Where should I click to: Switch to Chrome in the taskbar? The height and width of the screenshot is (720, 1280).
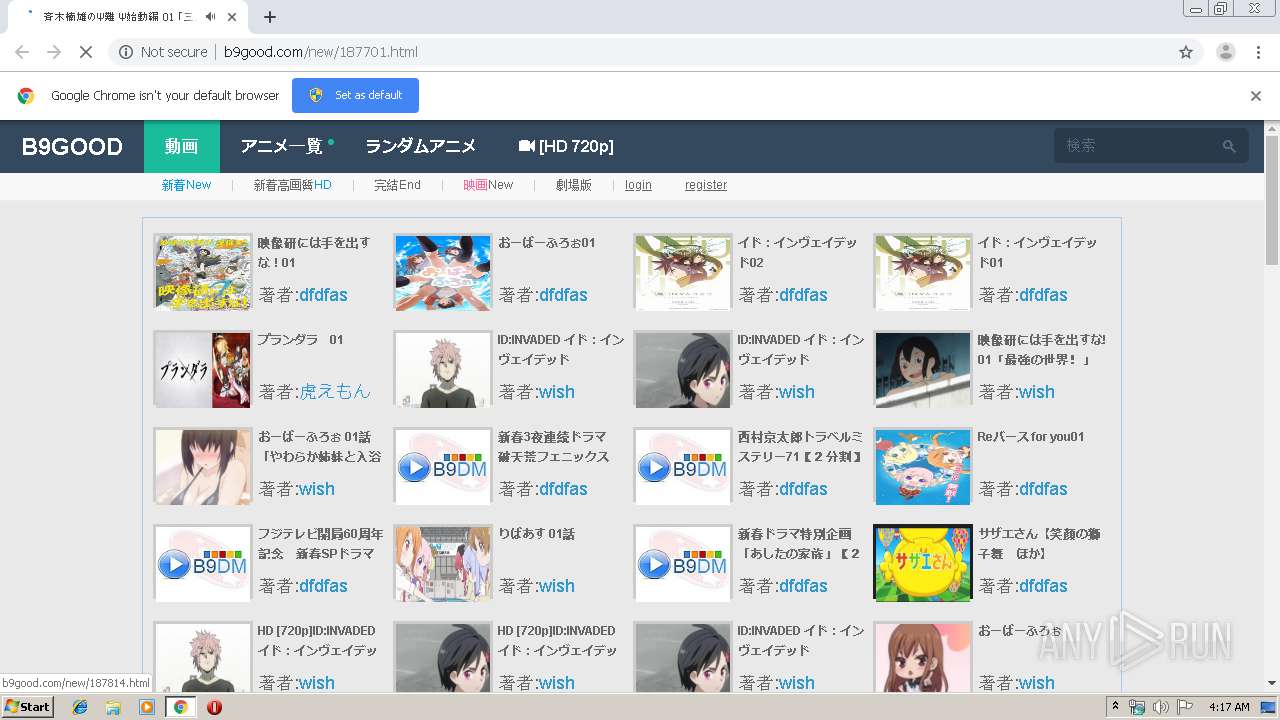[x=180, y=707]
